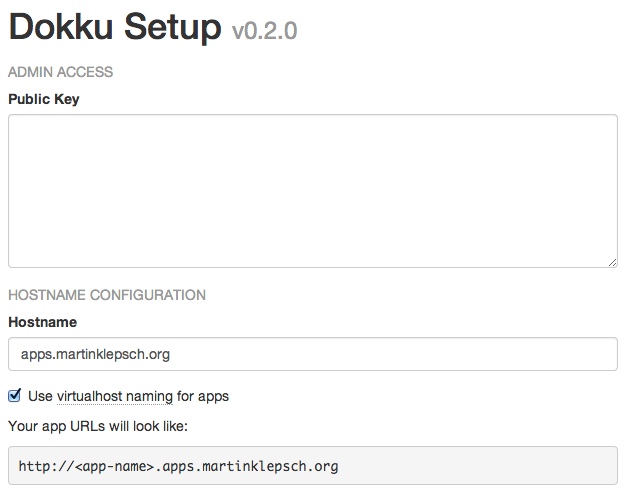This screenshot has width=626, height=496.
Task: Click the apps.martinklepsch.org text in Hostname field
Action: point(95,354)
